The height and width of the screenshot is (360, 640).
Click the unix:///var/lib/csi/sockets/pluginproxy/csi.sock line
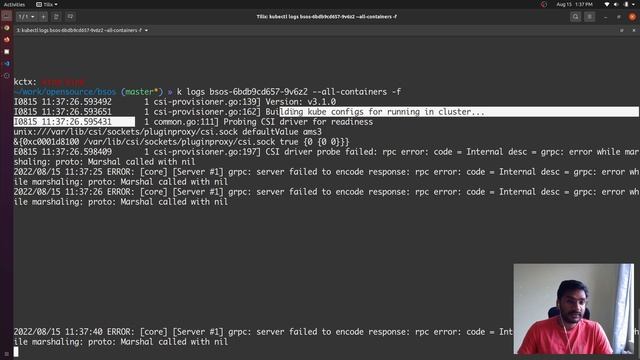point(167,132)
